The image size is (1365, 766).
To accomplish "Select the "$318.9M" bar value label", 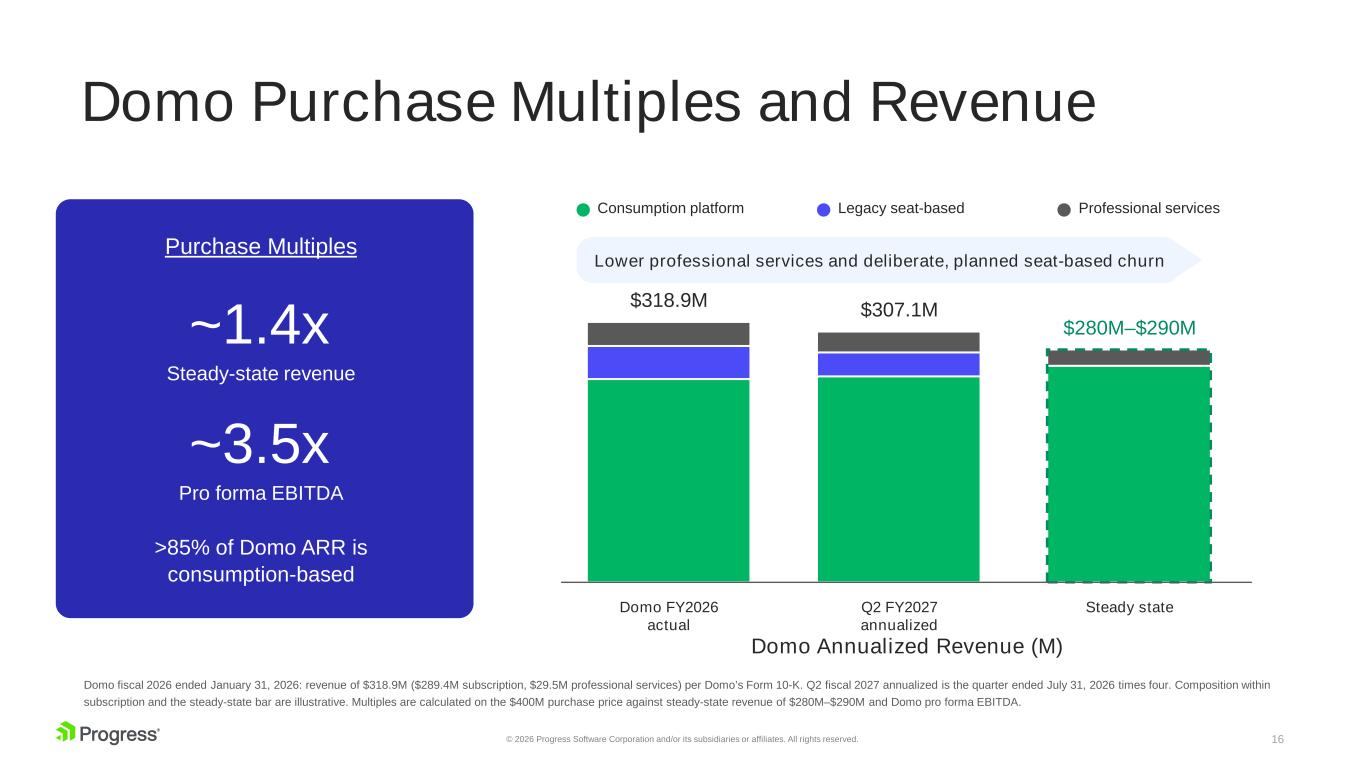I will (x=669, y=301).
